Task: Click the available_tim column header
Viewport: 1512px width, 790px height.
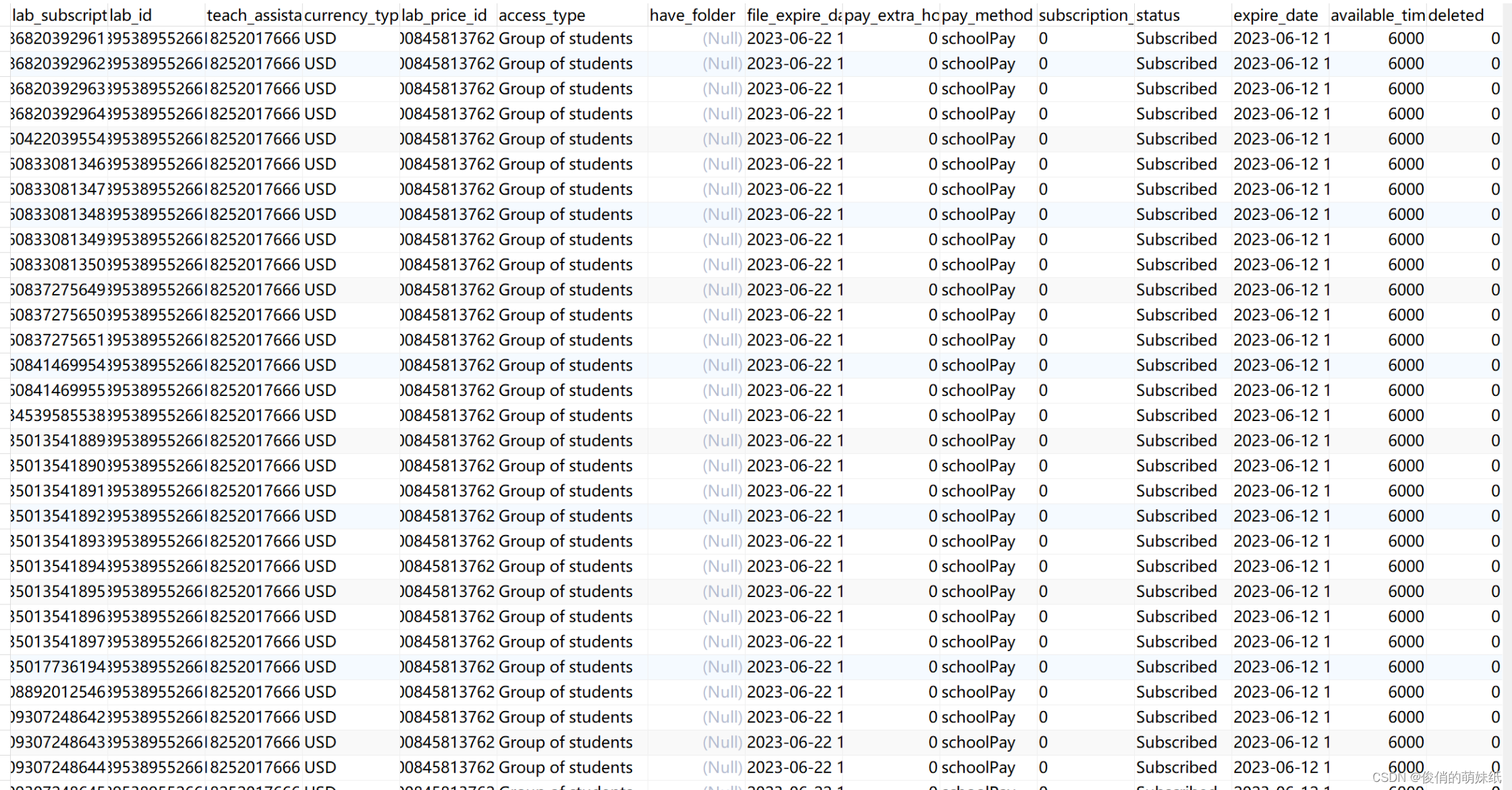Action: point(1377,15)
